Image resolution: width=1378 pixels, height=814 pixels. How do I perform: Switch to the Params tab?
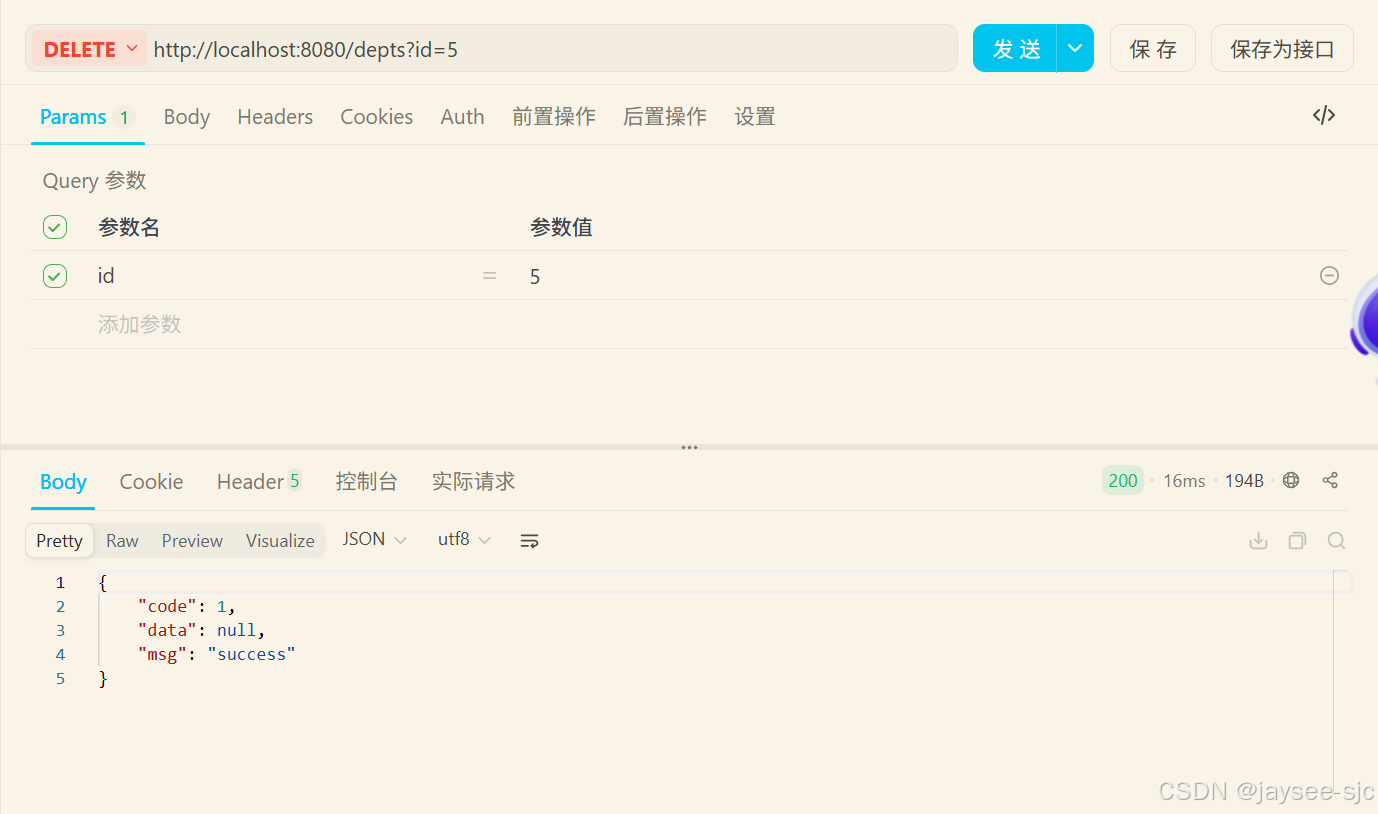pos(87,116)
